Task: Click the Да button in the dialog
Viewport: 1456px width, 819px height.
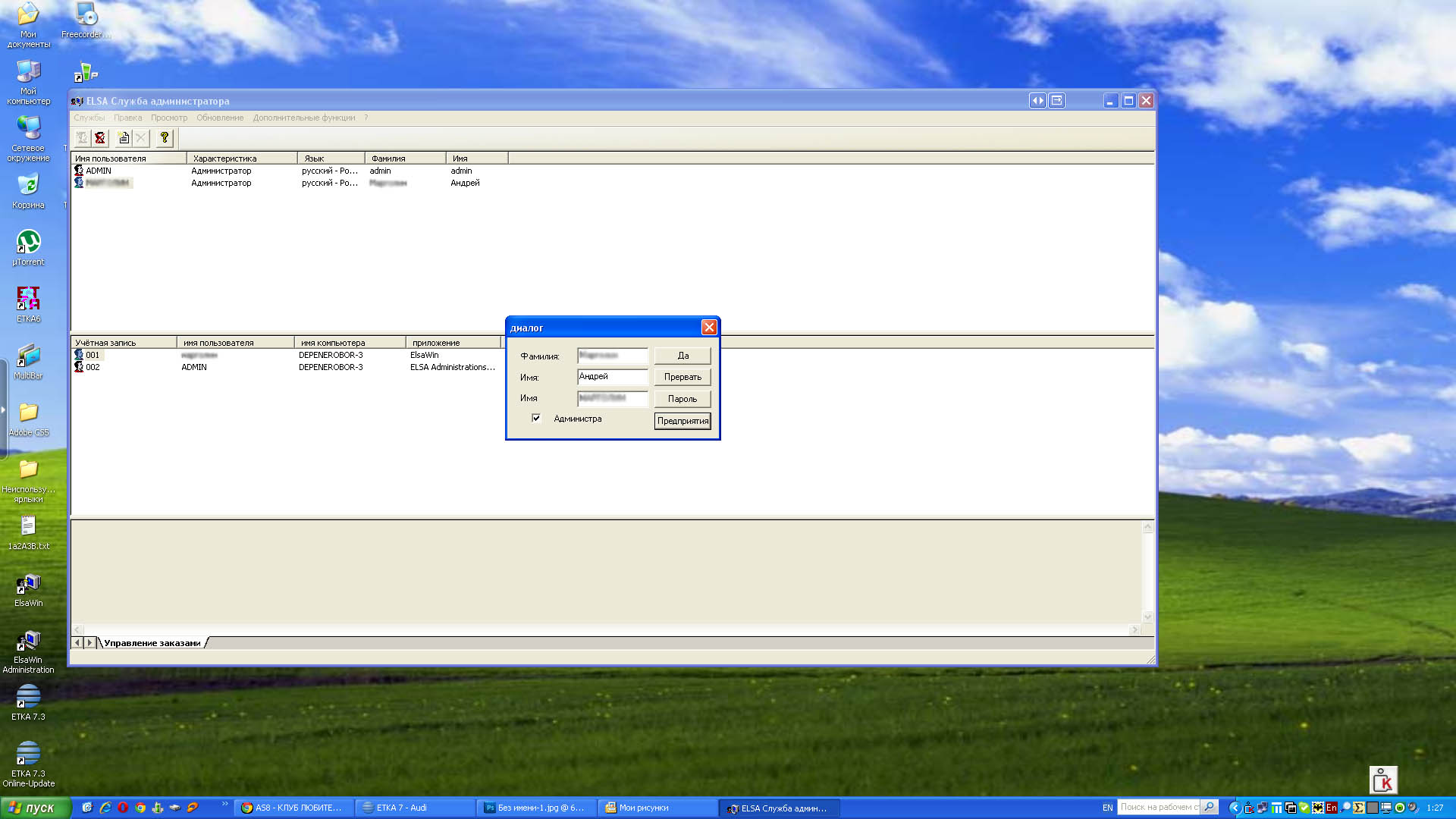Action: point(682,356)
